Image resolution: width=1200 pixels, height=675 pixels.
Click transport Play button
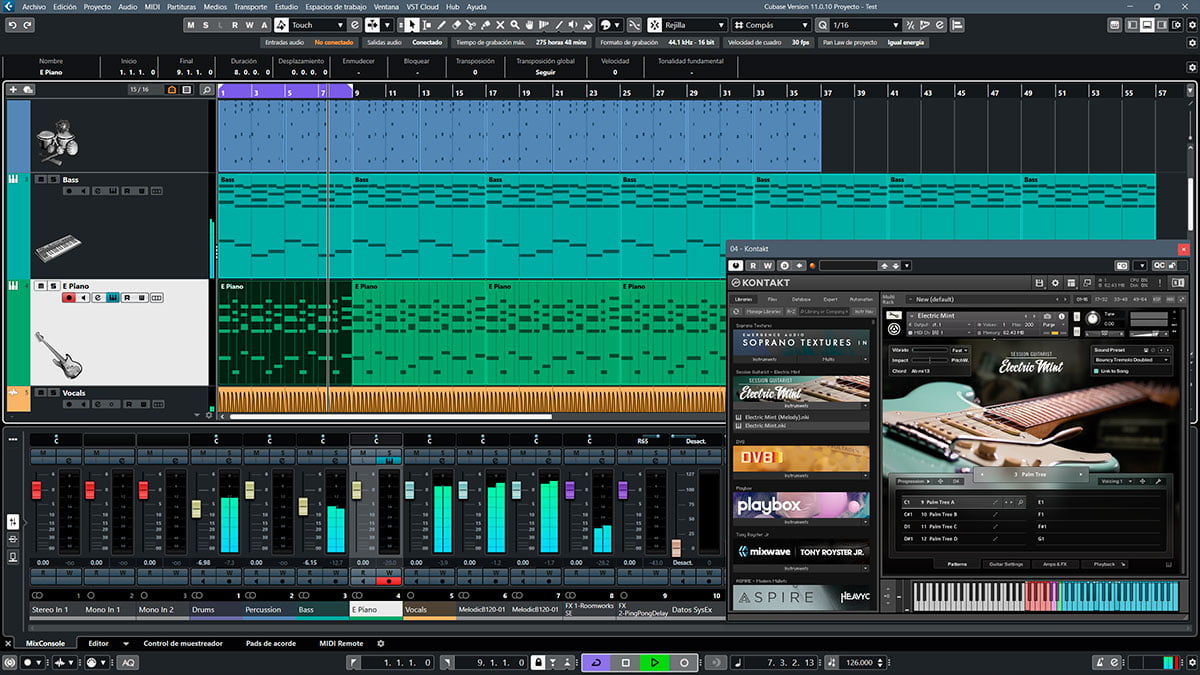click(655, 662)
